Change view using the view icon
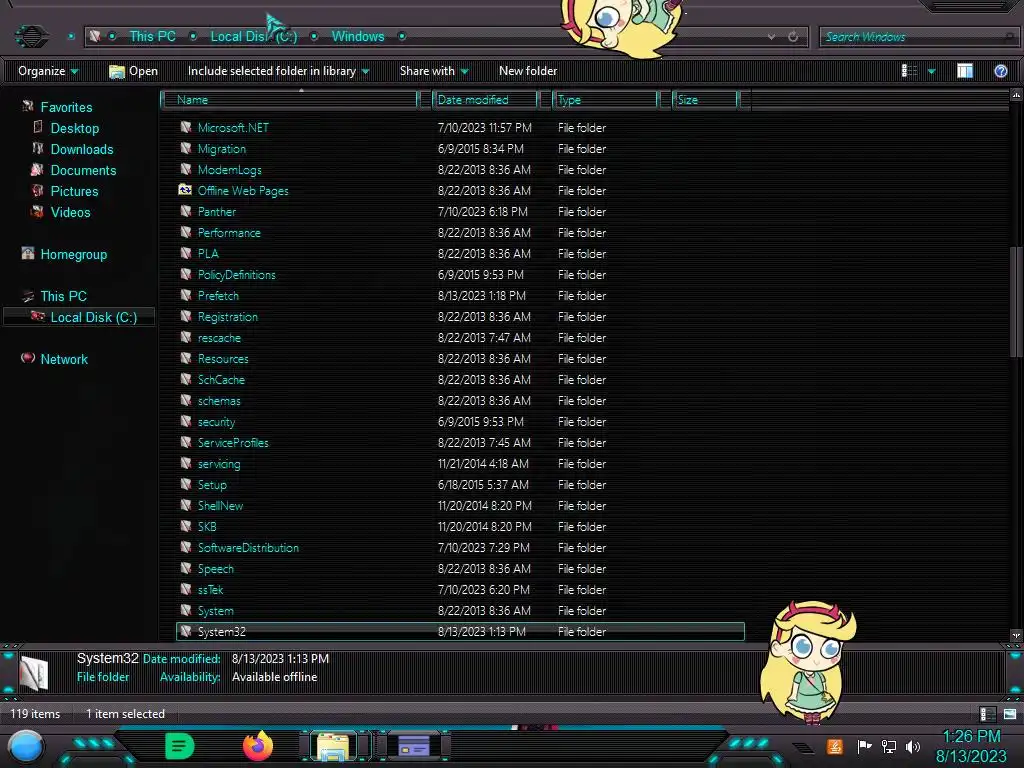 coord(909,71)
